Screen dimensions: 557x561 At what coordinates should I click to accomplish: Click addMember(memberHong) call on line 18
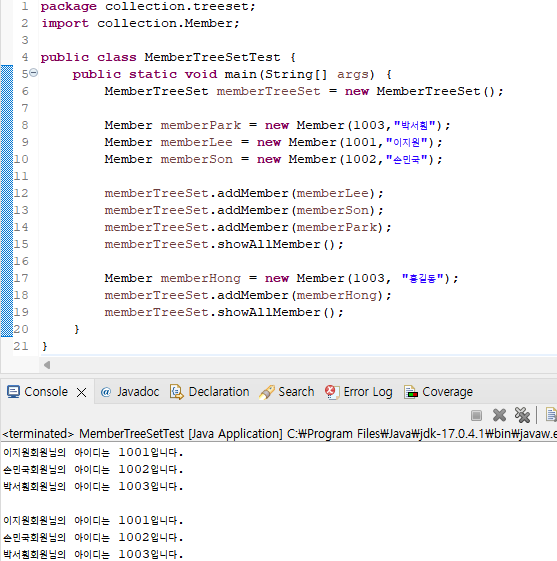pos(300,295)
